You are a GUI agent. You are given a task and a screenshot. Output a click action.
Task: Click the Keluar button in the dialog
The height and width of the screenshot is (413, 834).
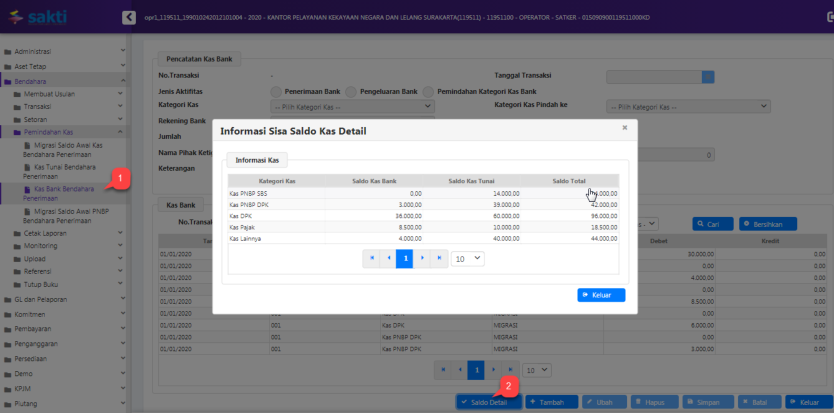[x=601, y=295]
